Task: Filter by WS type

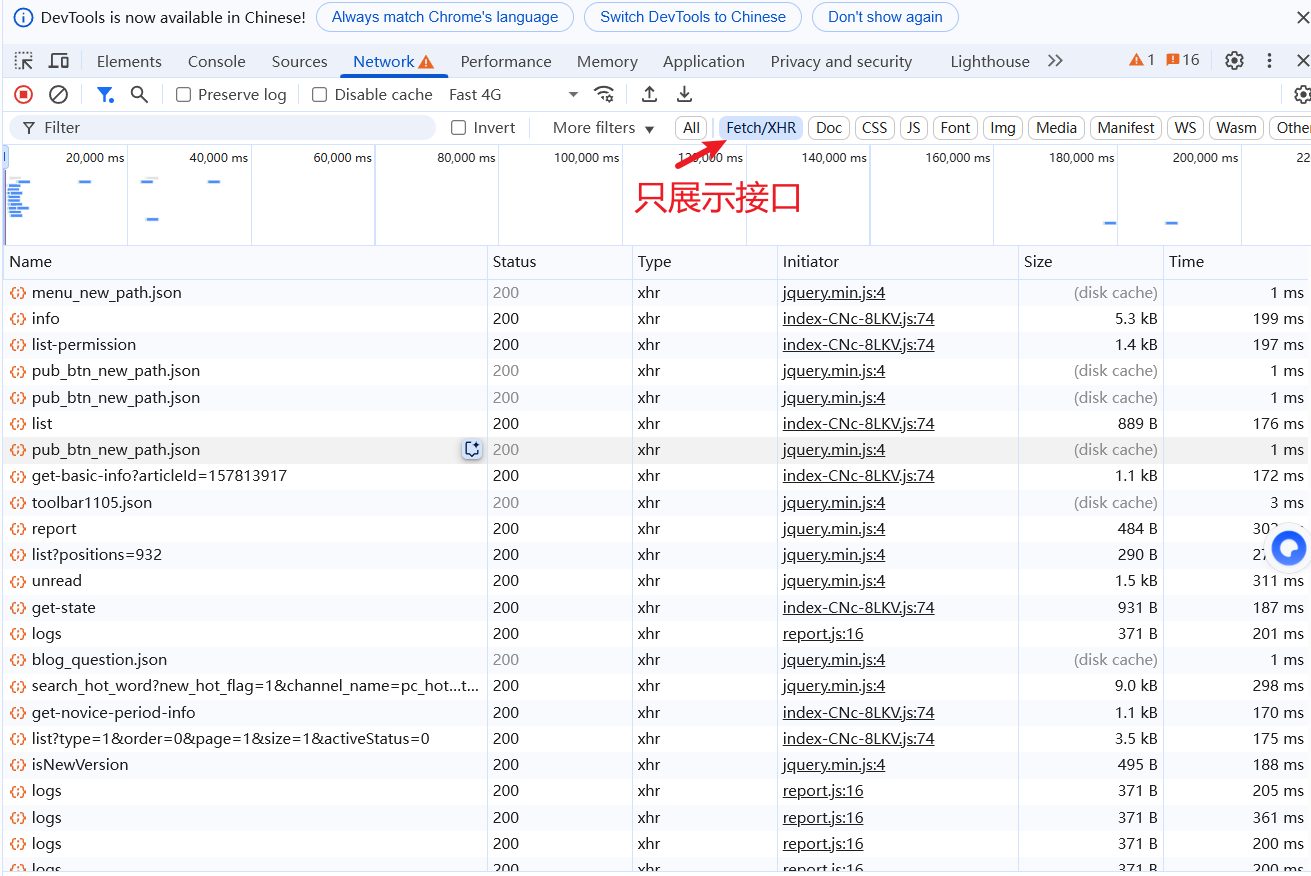Action: click(x=1186, y=128)
